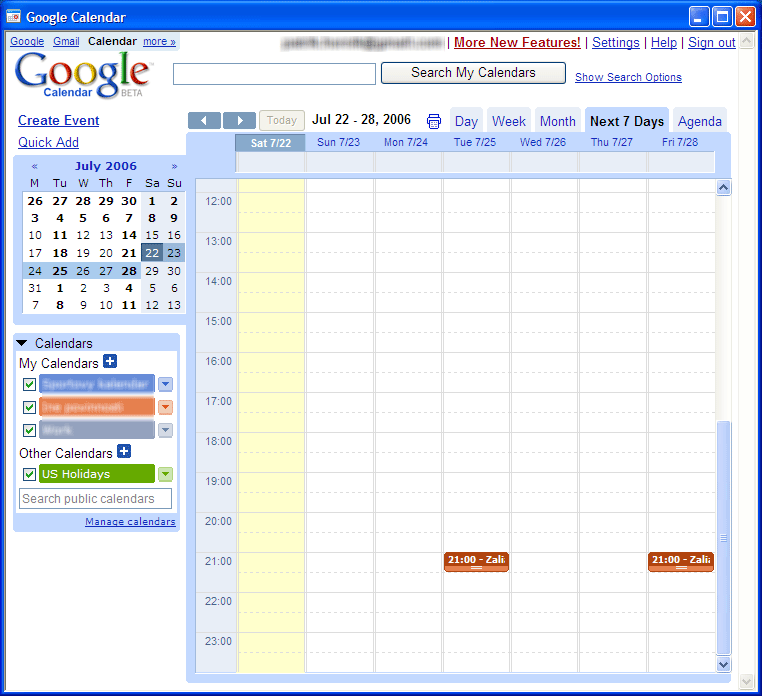Screen dimensions: 762x696
Task: Select the Sun 7/23 column header
Action: click(x=339, y=142)
